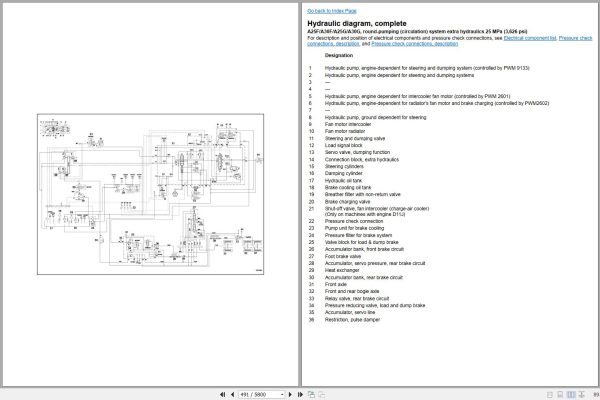Select text 'Shut-off valve, fan intercooler'
This screenshot has width=600, height=400.
[x=358, y=209]
